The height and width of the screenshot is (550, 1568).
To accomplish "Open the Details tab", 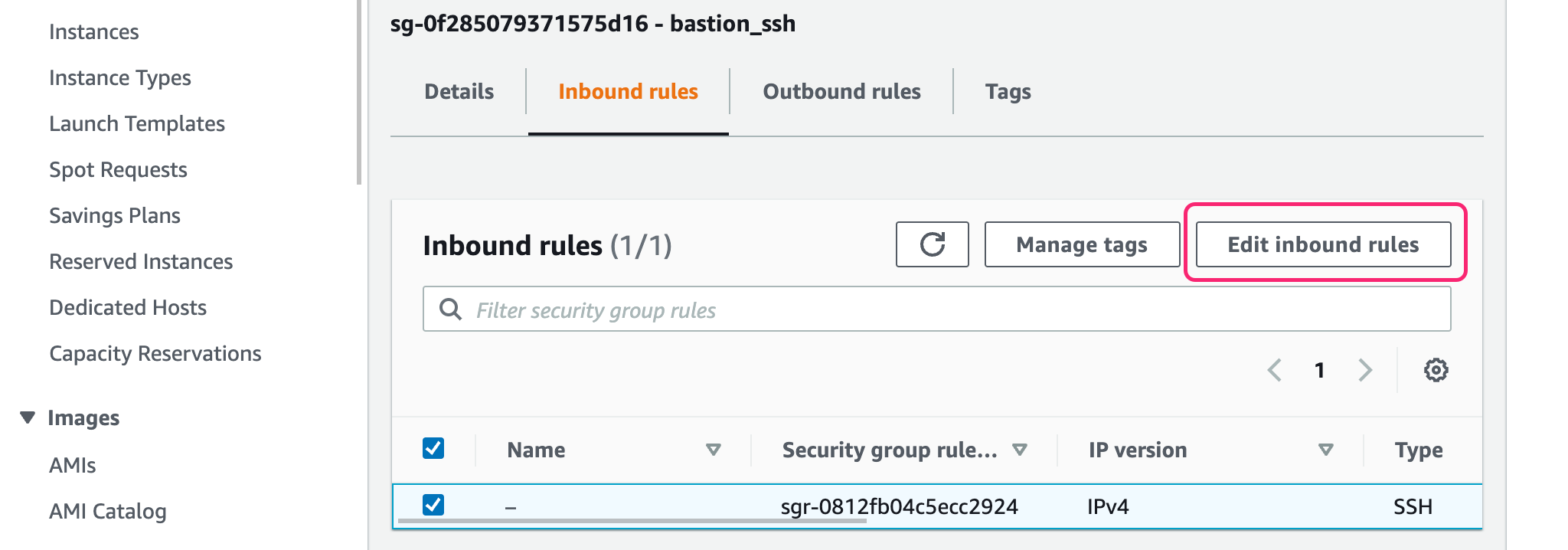I will [459, 91].
